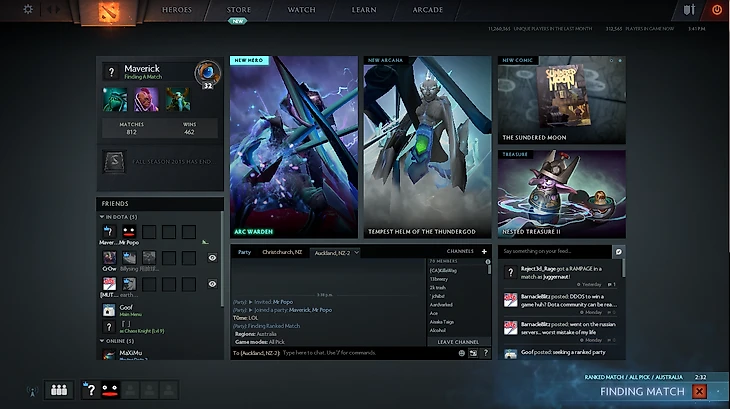Click Reject3d_Rage's feed avatar
Image resolution: width=730 pixels, height=409 pixels.
pyautogui.click(x=511, y=272)
